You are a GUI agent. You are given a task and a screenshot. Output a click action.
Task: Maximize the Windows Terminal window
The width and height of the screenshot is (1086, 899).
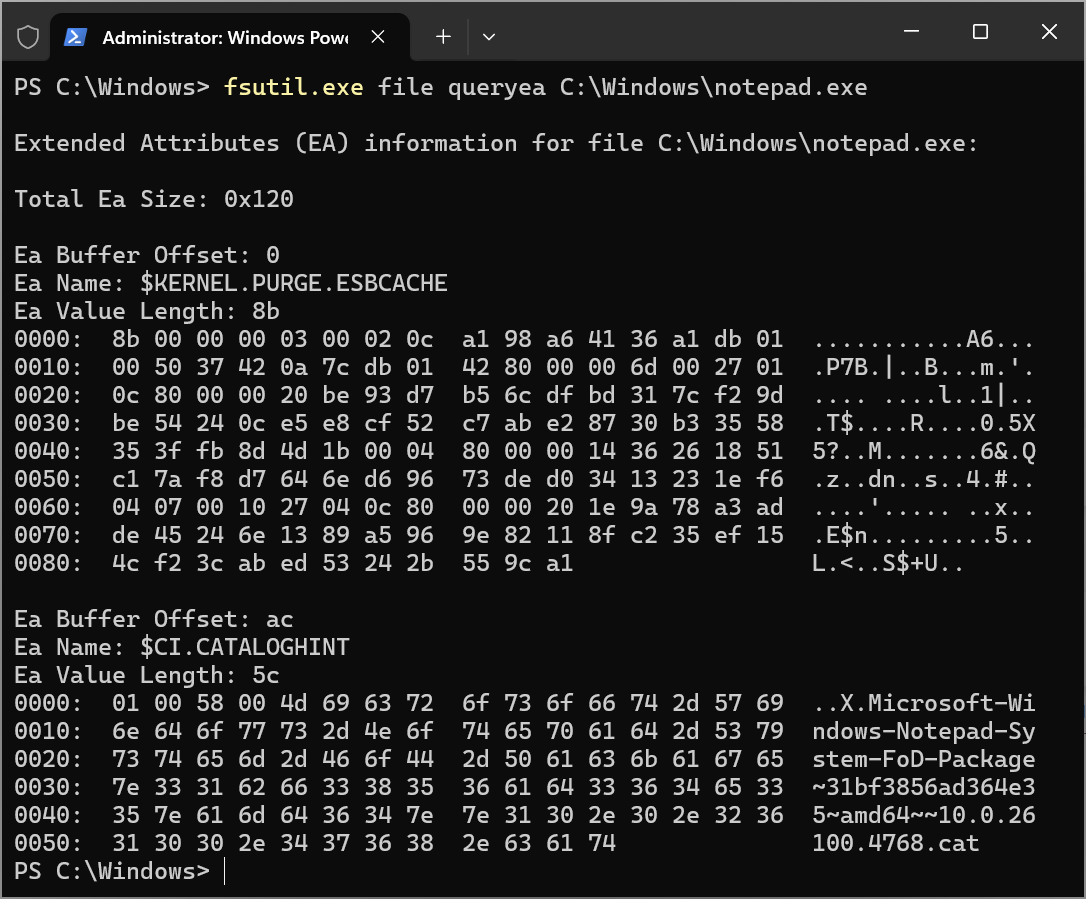click(980, 33)
